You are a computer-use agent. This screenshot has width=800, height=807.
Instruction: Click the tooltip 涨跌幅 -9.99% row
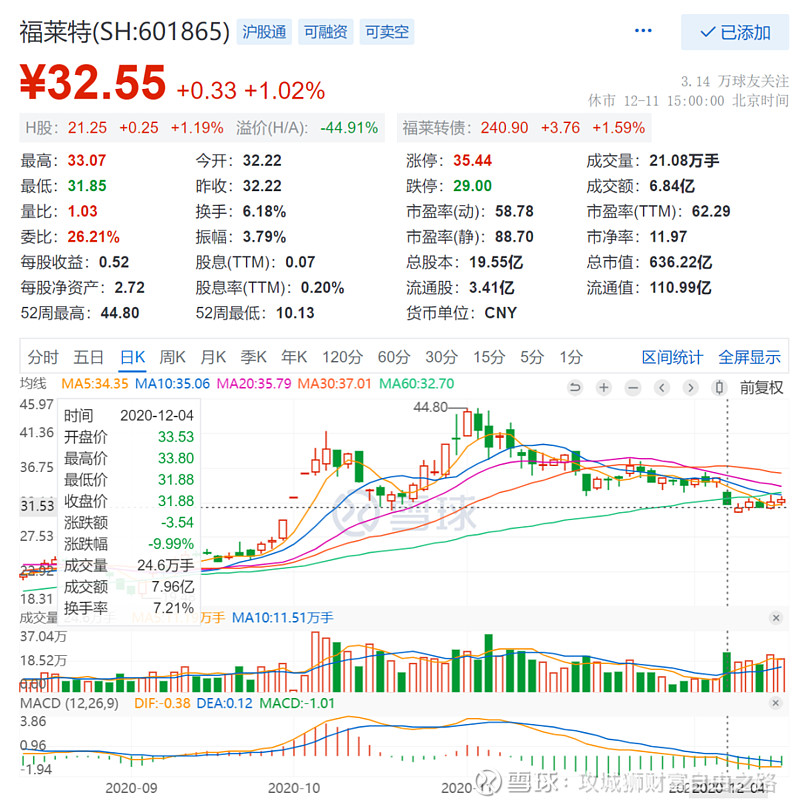point(129,543)
